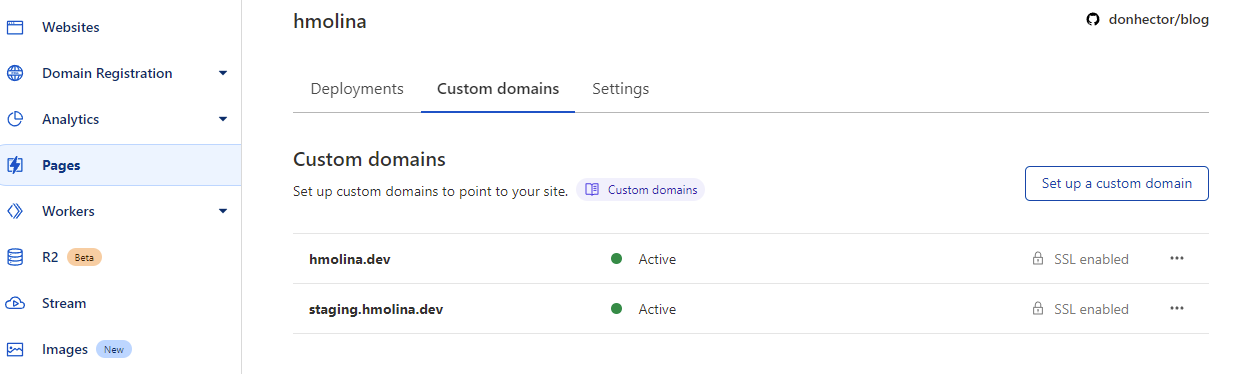
Task: Click Active status text for staging.hmolina.dev
Action: coord(657,309)
